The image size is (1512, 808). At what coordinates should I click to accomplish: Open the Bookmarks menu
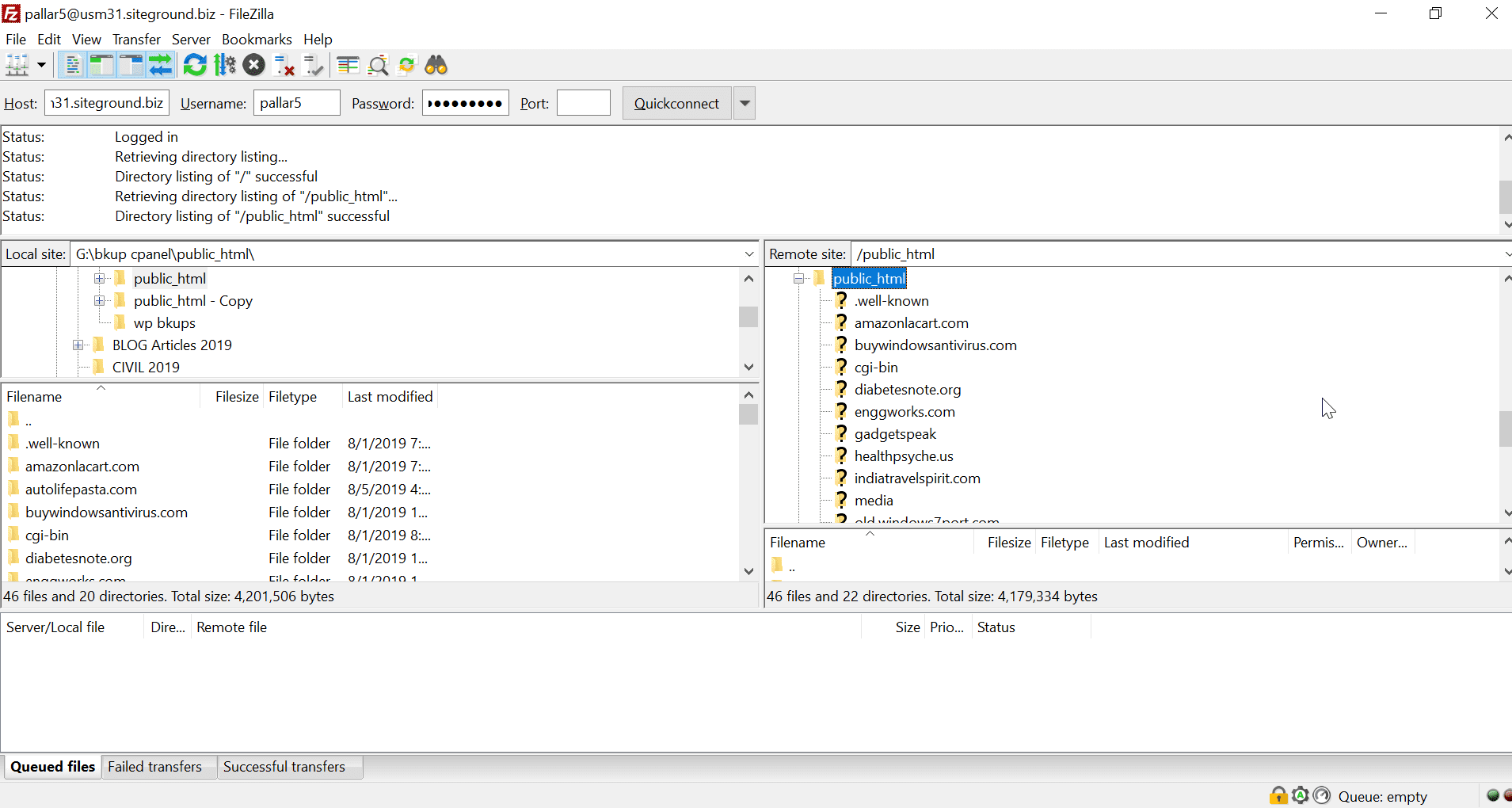tap(257, 40)
